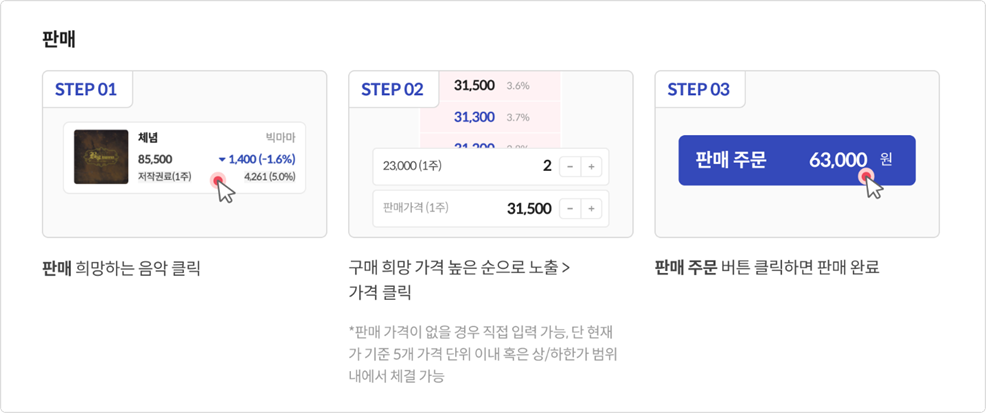Click the 저작권료(1주) label
986x413 pixels.
(x=164, y=177)
